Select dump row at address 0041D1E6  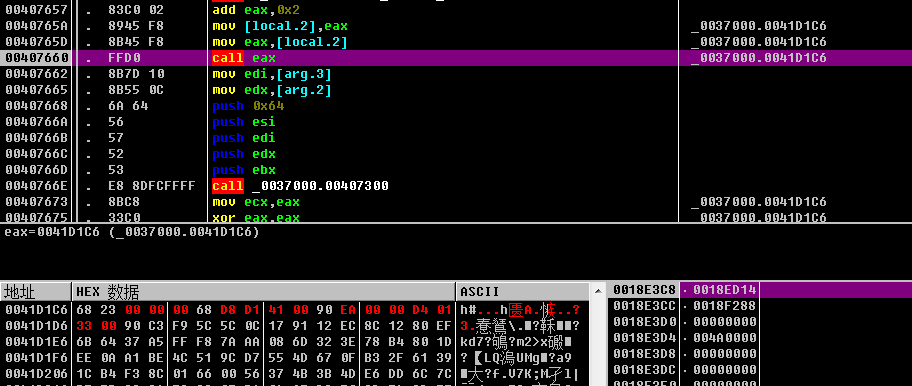tap(293, 341)
